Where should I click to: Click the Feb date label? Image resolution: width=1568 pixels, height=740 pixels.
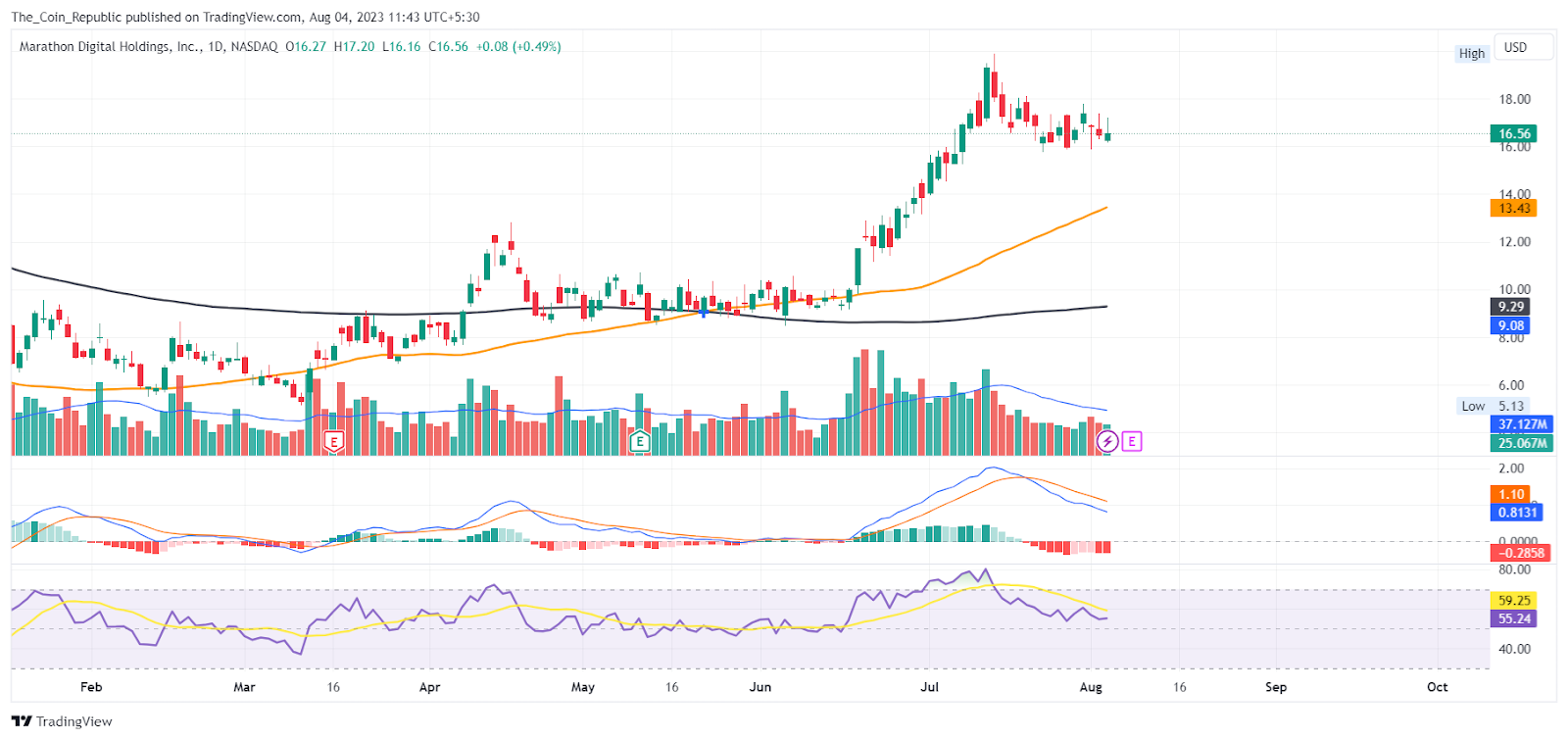tap(91, 687)
